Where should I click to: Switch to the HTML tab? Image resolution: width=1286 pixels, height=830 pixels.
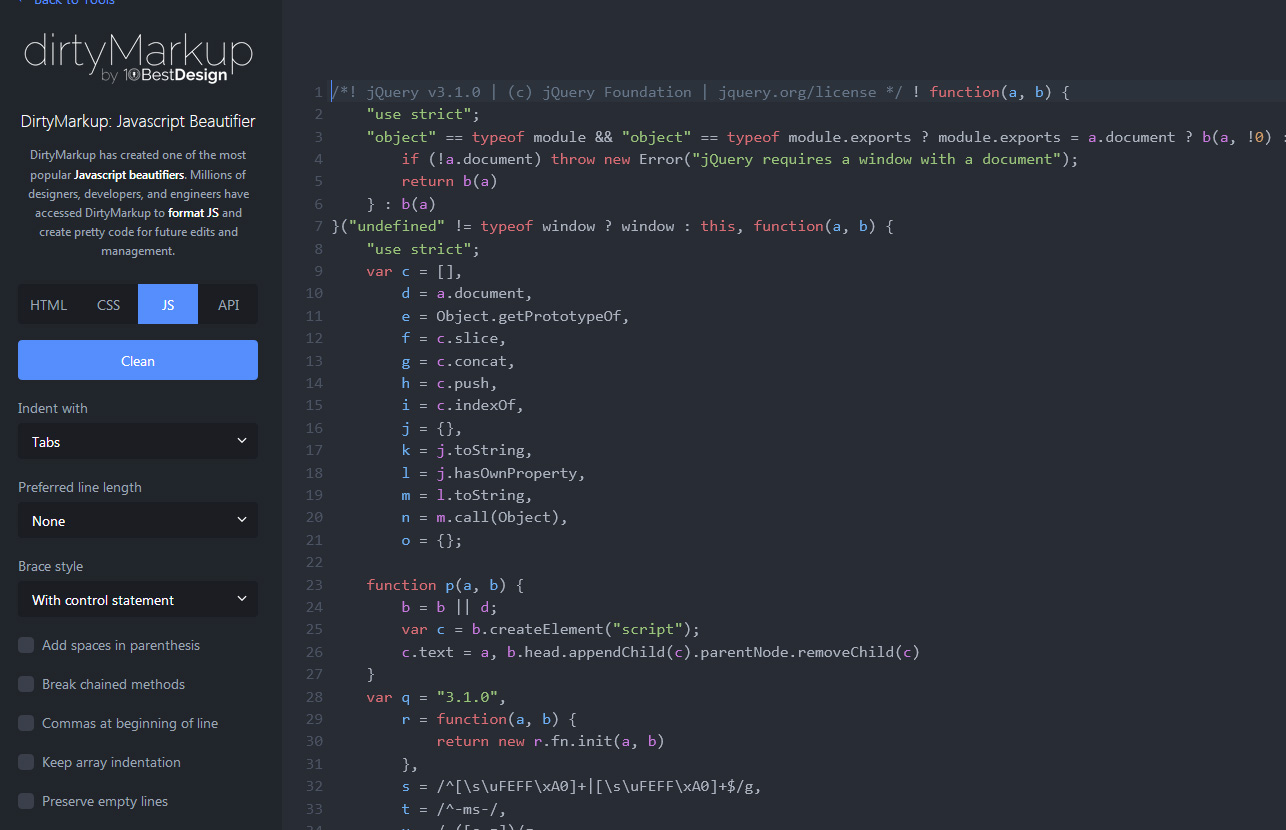48,305
